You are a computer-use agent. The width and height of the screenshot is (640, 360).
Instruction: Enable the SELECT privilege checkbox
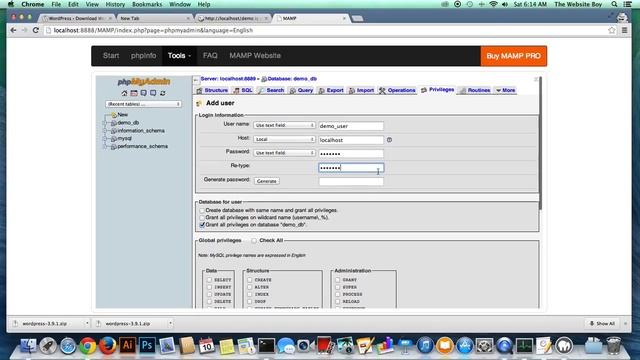[x=209, y=280]
